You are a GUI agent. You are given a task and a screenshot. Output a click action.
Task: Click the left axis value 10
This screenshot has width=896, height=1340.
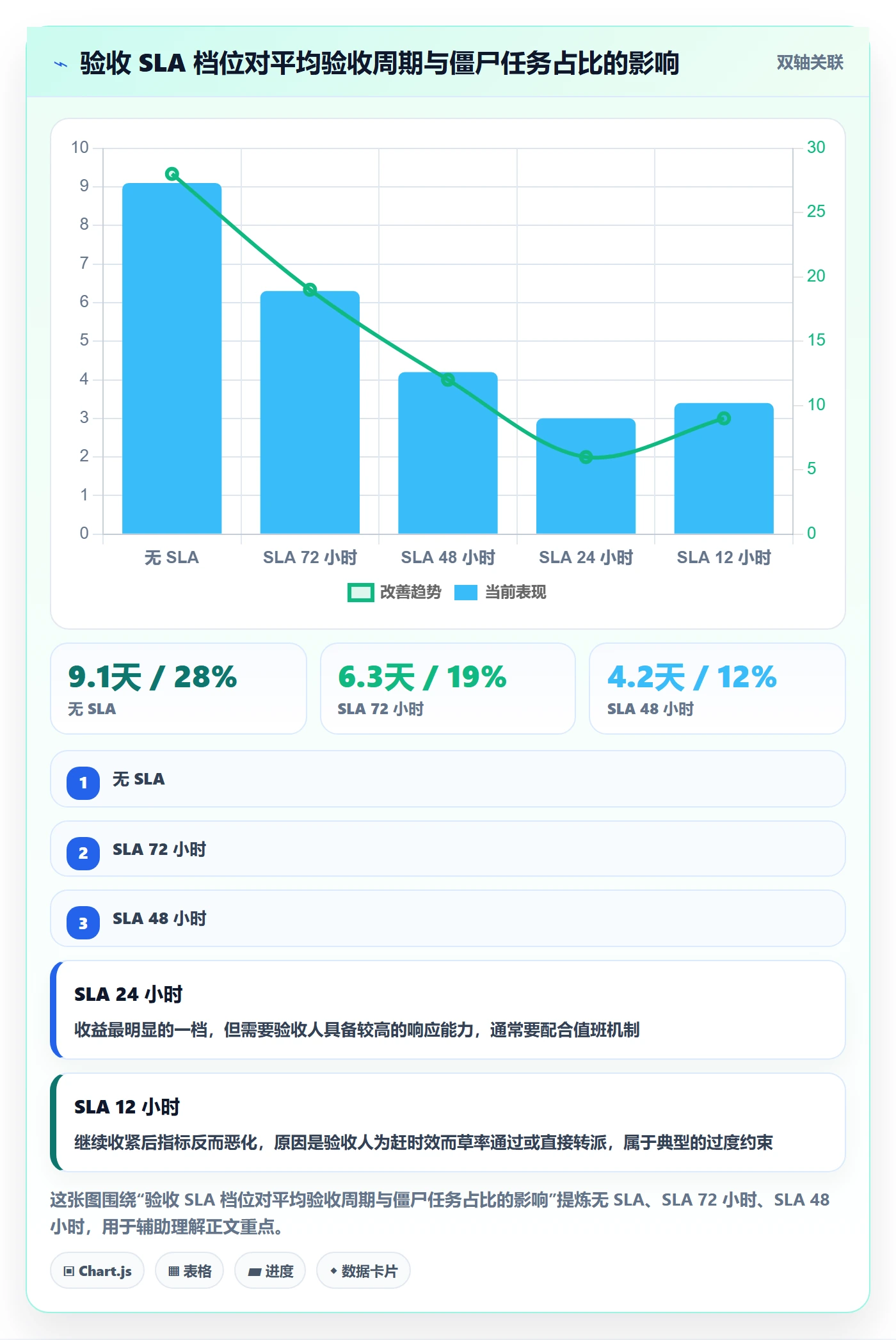coord(80,147)
